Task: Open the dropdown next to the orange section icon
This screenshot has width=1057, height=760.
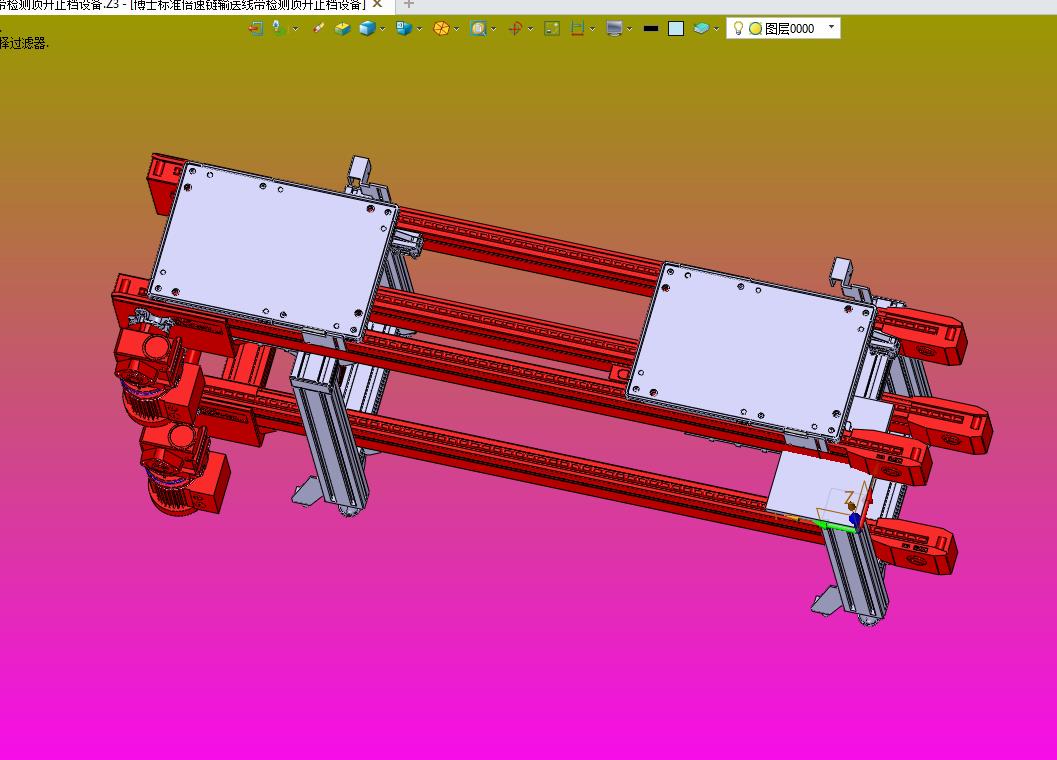Action: [457, 29]
